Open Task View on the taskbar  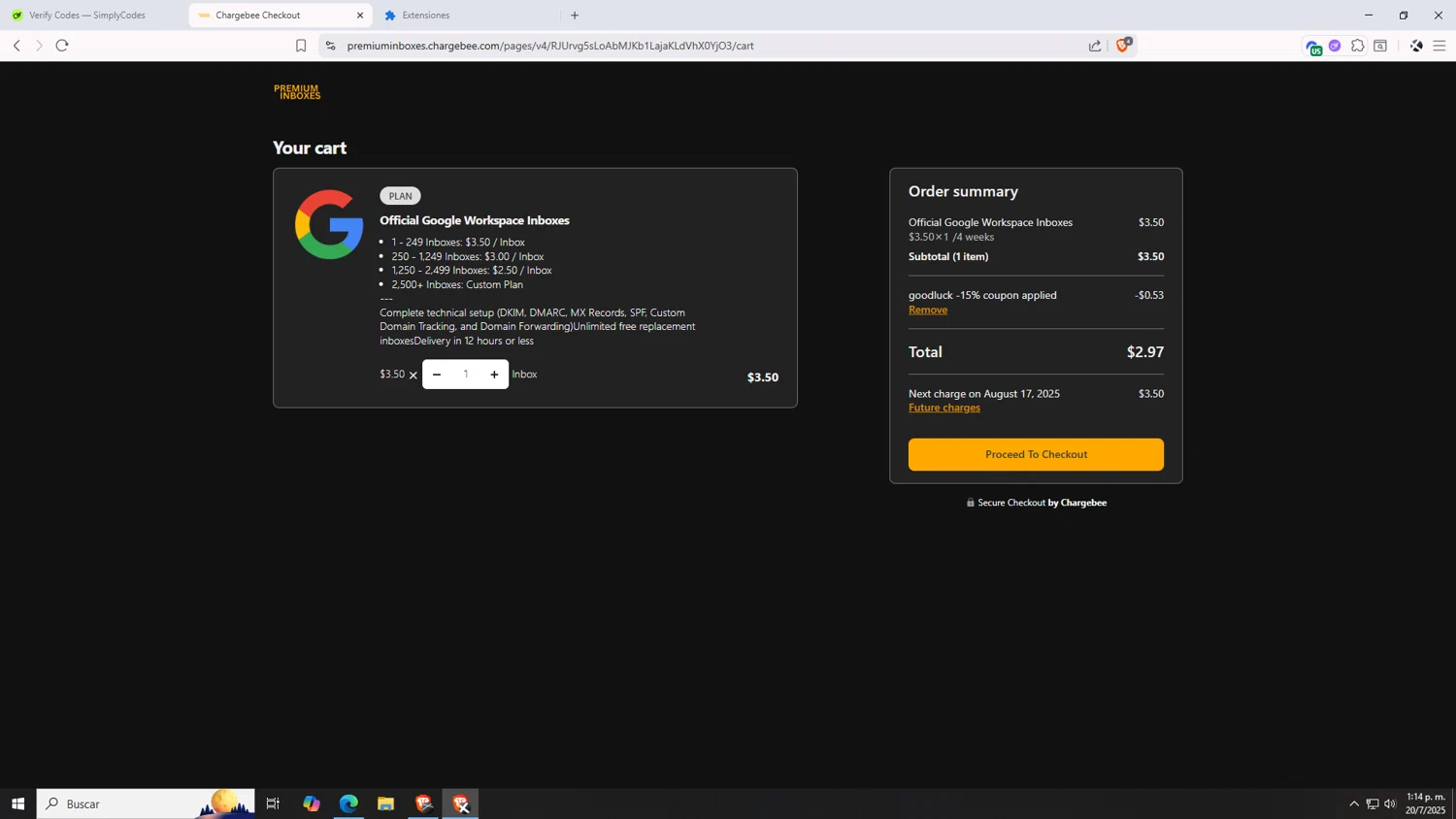pyautogui.click(x=273, y=803)
